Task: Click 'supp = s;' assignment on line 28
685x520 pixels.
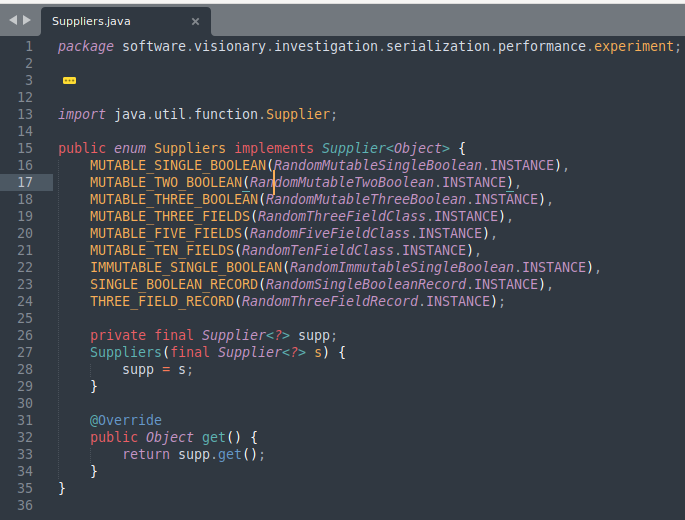Action: [x=158, y=370]
